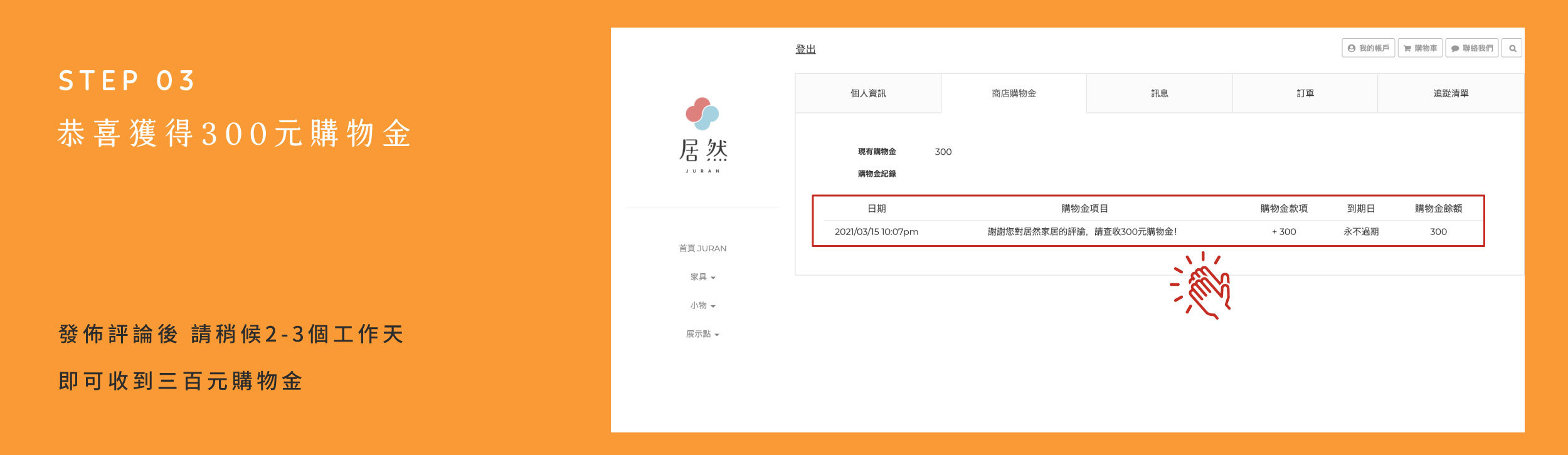Click the search magnifier icon
1568x455 pixels.
point(1512,48)
